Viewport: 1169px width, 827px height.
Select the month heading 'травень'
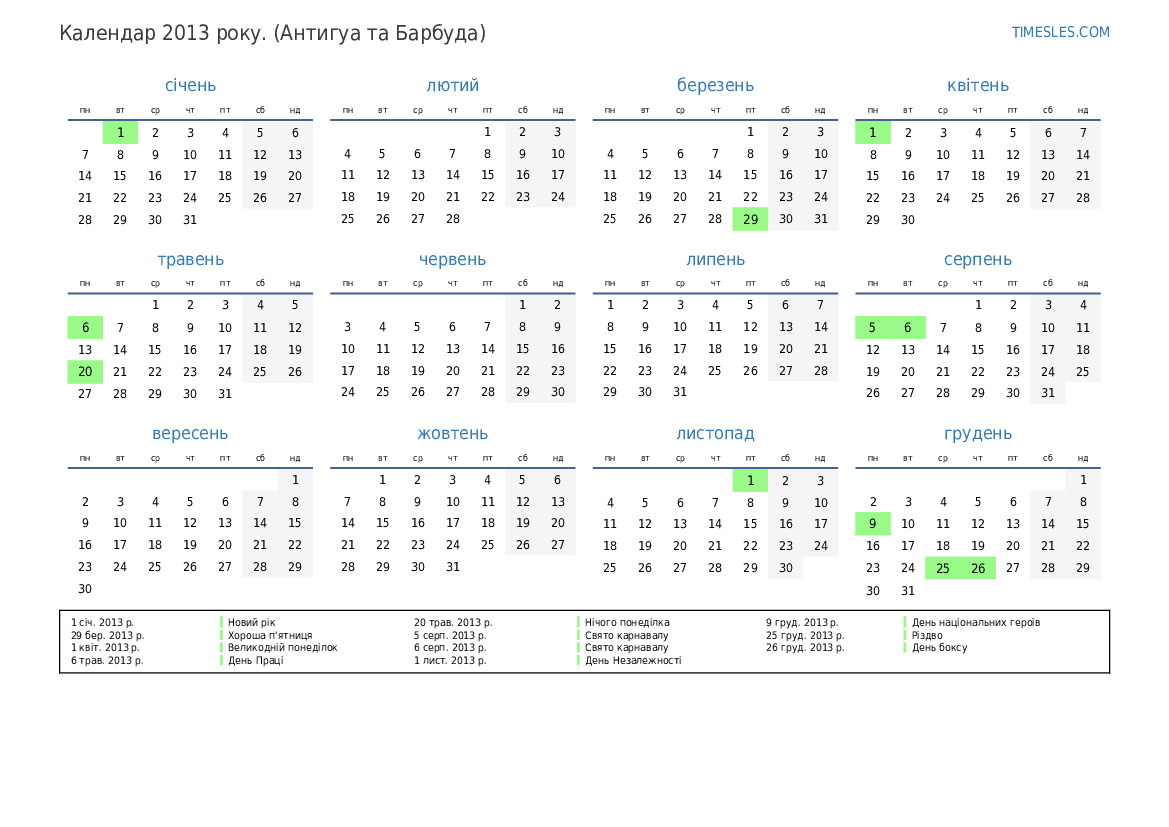[x=190, y=260]
